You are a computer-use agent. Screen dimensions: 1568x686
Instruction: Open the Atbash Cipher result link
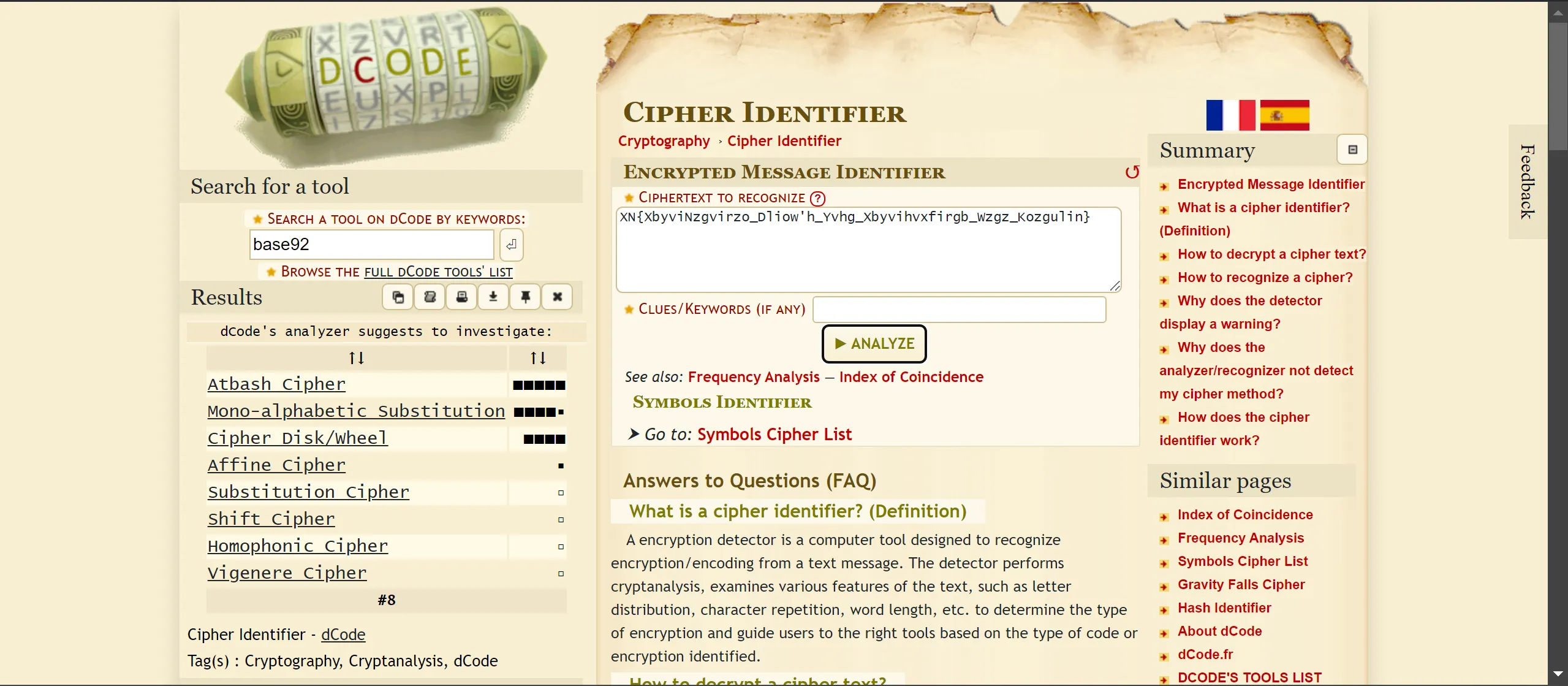click(276, 384)
